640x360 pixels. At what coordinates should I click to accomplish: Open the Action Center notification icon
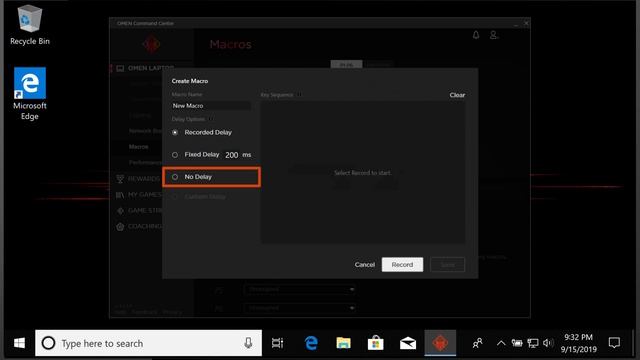click(x=614, y=343)
